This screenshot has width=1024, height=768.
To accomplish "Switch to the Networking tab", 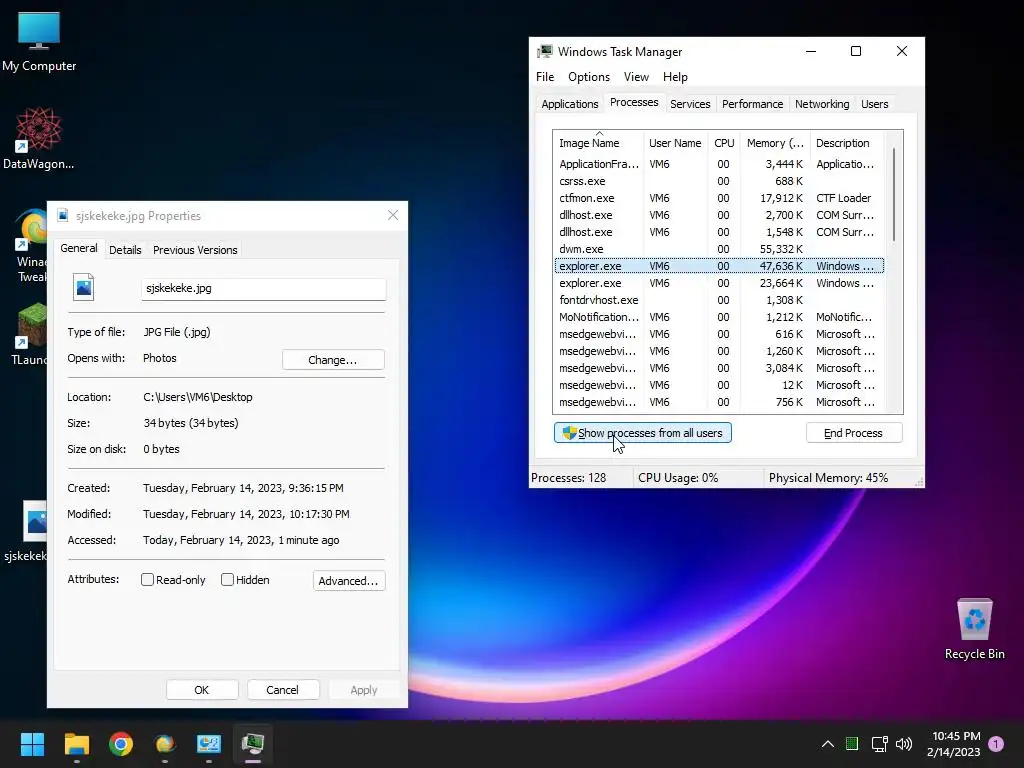I will [x=822, y=104].
